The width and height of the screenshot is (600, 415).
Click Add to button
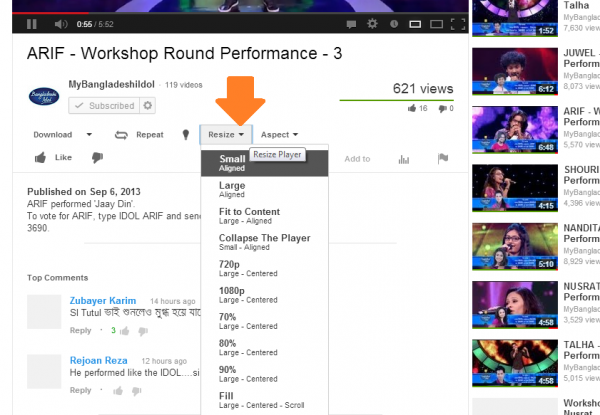pyautogui.click(x=357, y=159)
